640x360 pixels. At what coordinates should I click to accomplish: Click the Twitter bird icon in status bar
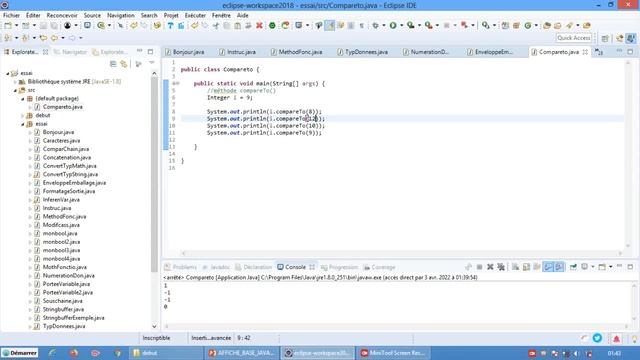coord(598,338)
